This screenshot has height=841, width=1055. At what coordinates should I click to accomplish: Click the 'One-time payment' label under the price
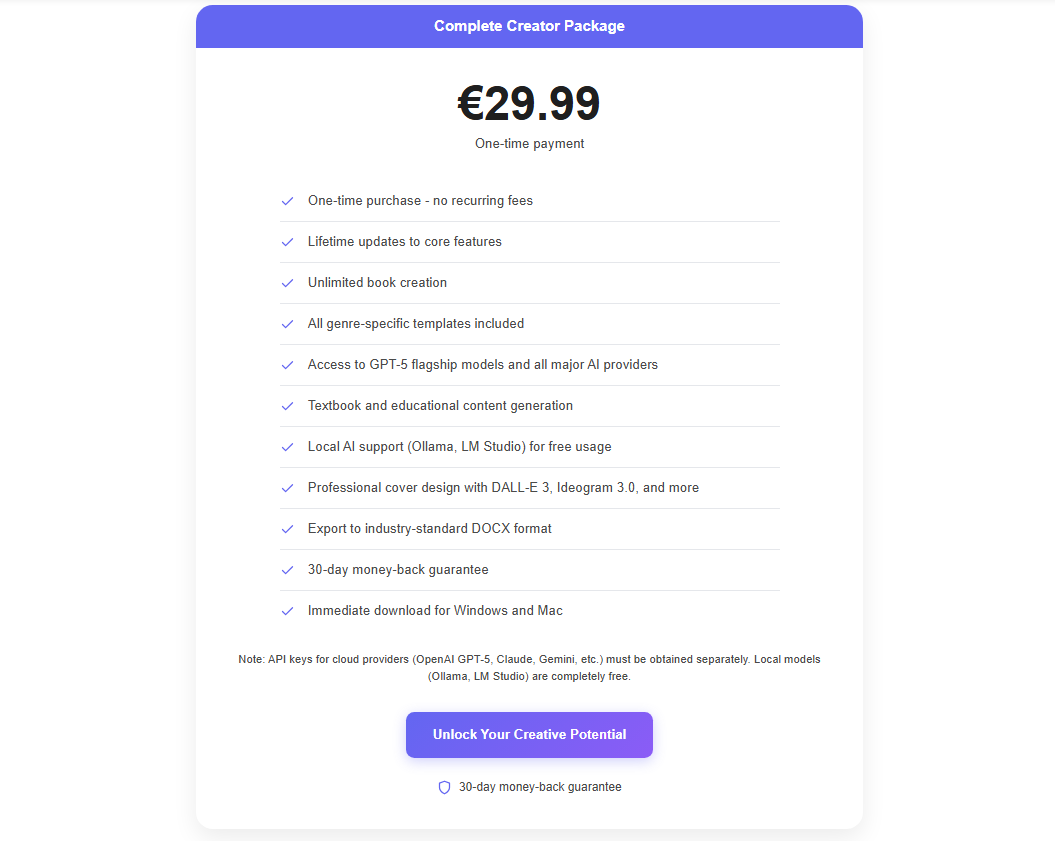point(529,143)
